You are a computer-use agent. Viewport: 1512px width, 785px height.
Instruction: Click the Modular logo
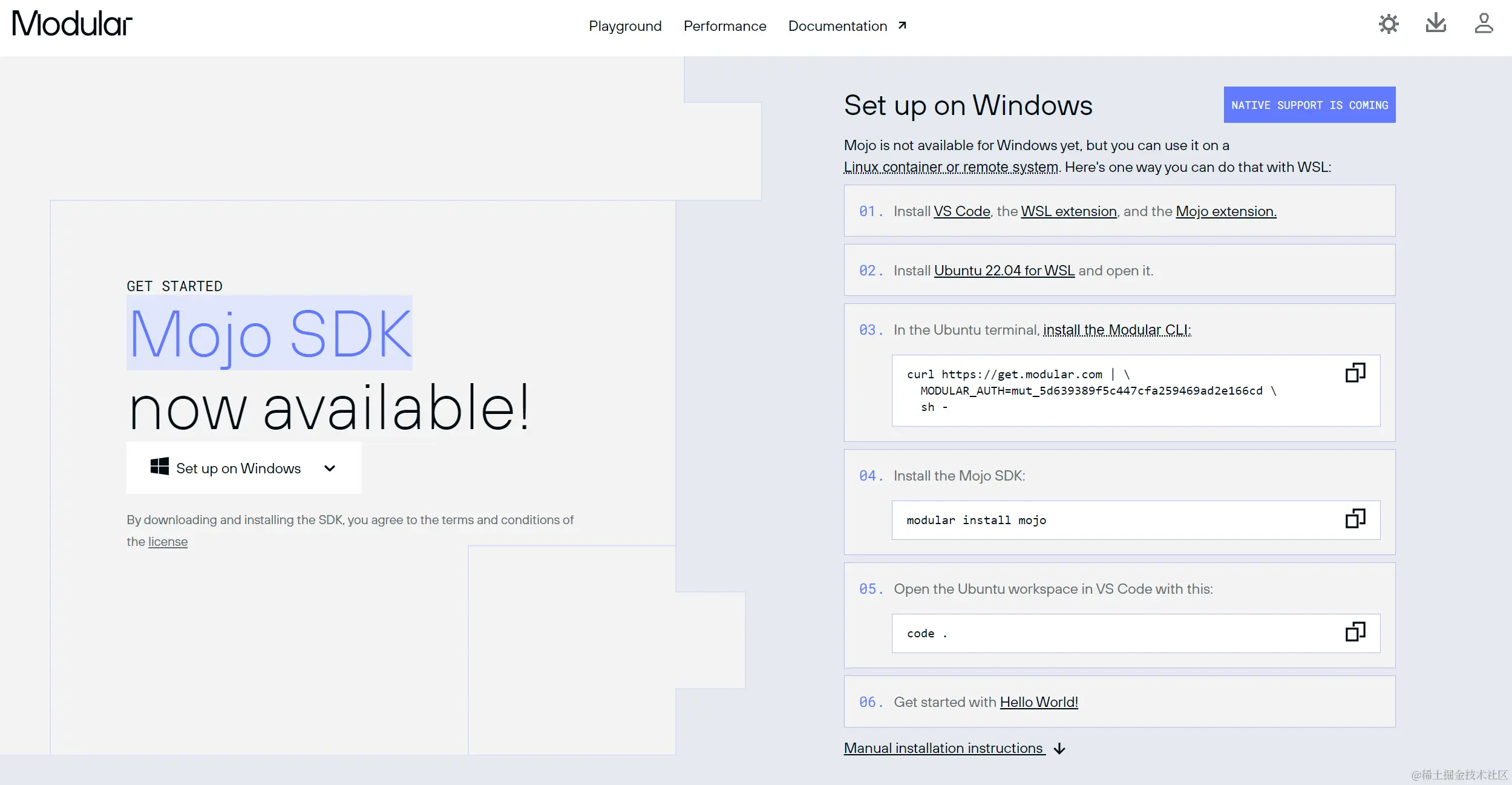coord(72,24)
